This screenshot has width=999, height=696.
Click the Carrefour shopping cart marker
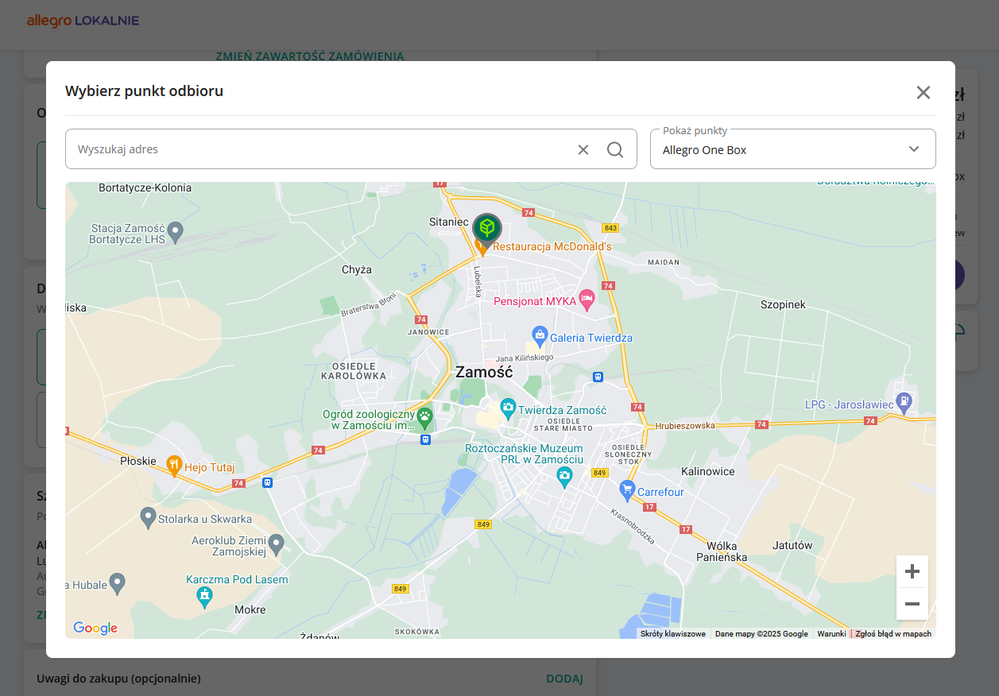(x=627, y=490)
